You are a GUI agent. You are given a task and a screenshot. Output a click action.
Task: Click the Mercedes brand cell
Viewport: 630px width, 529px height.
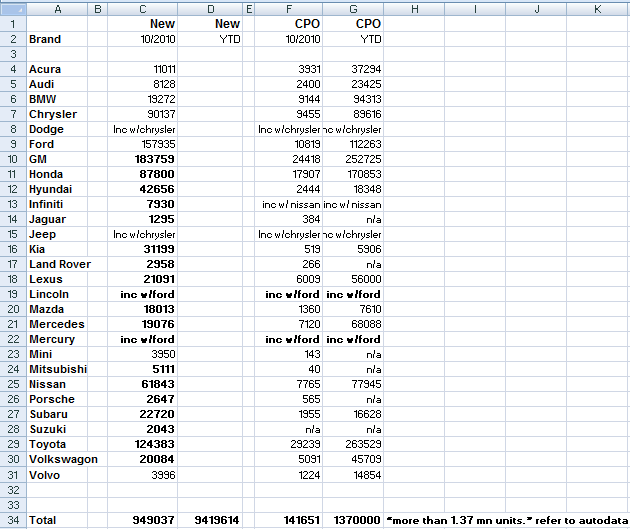tap(57, 324)
